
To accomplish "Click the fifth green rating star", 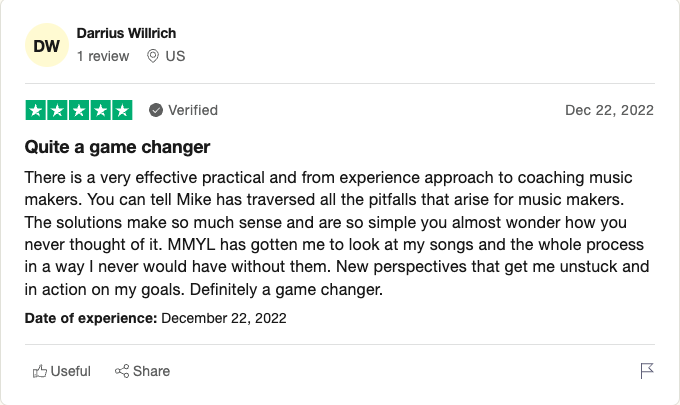I will [122, 110].
